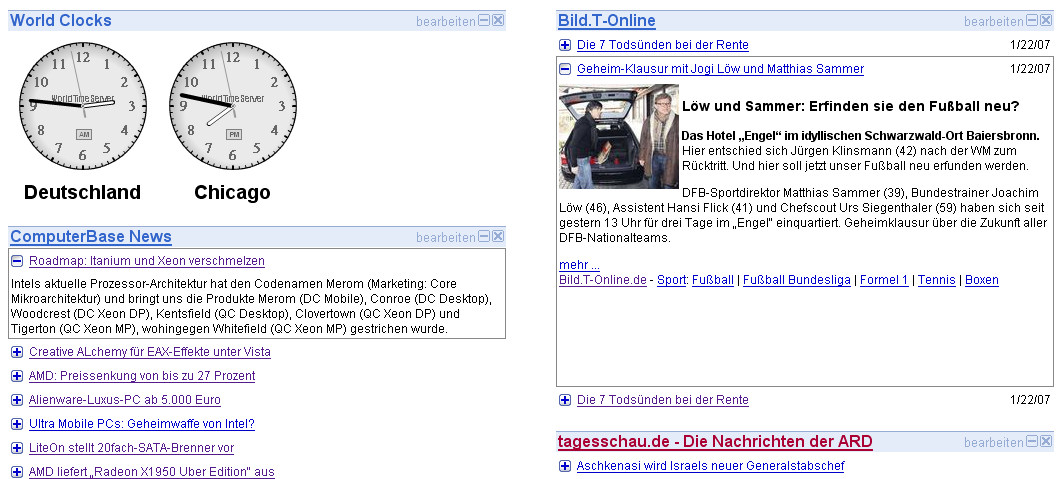Image resolution: width=1062 pixels, height=479 pixels.
Task: Open the Bild.T-Online.de footer link
Action: (x=603, y=280)
